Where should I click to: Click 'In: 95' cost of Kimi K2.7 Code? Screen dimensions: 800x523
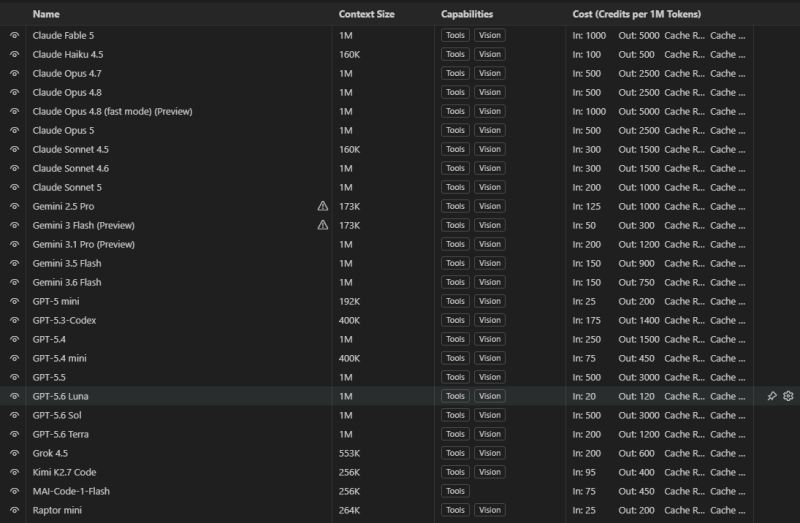point(584,472)
